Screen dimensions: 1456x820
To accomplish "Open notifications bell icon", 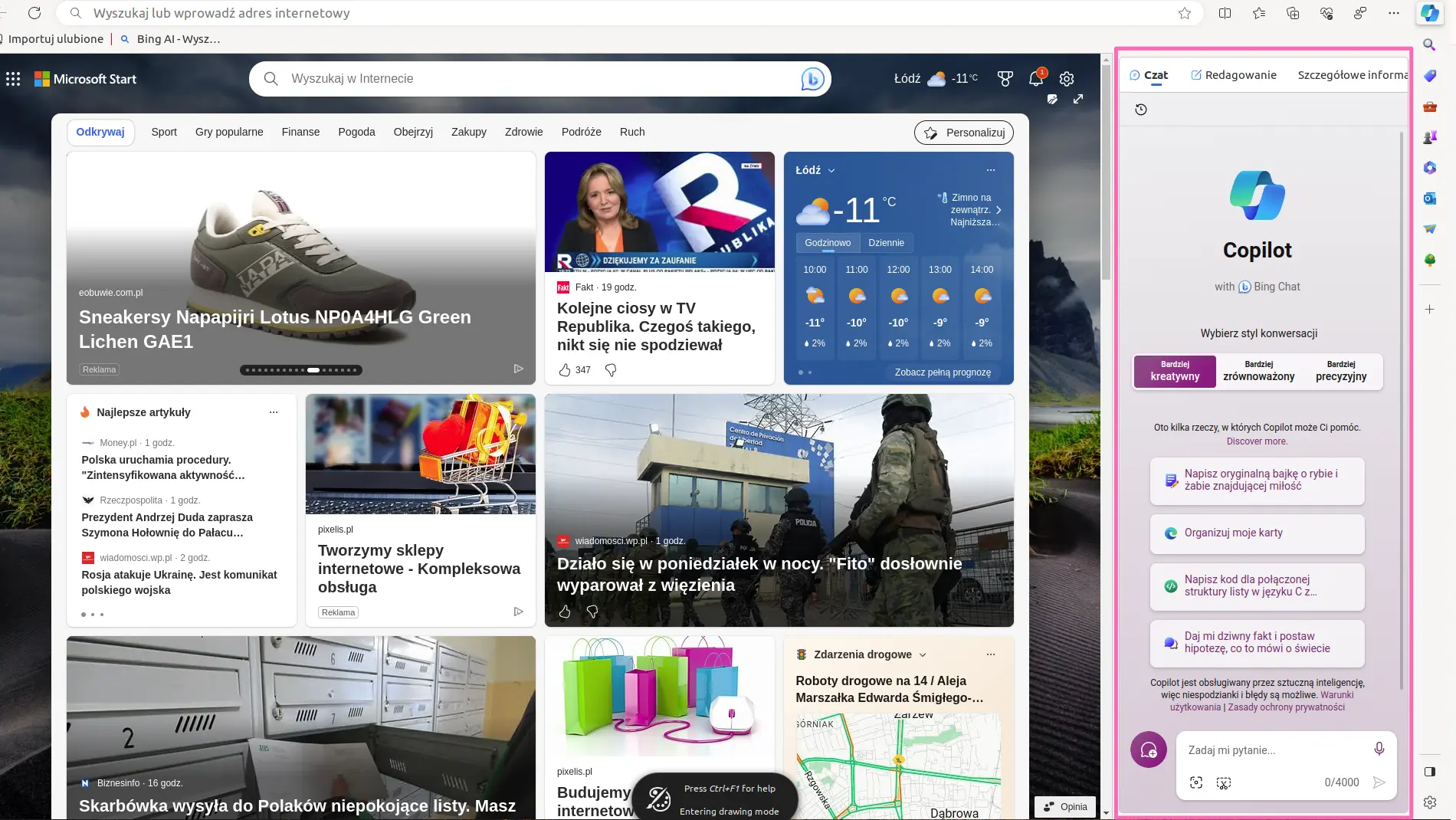I will point(1036,78).
